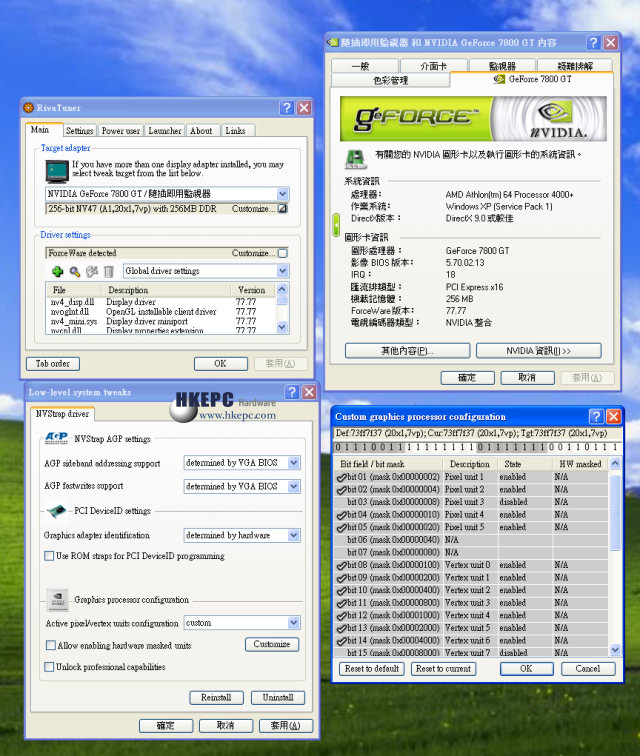Click NVIDIA title bar icon in properties window
This screenshot has width=640, height=756.
pos(332,42)
